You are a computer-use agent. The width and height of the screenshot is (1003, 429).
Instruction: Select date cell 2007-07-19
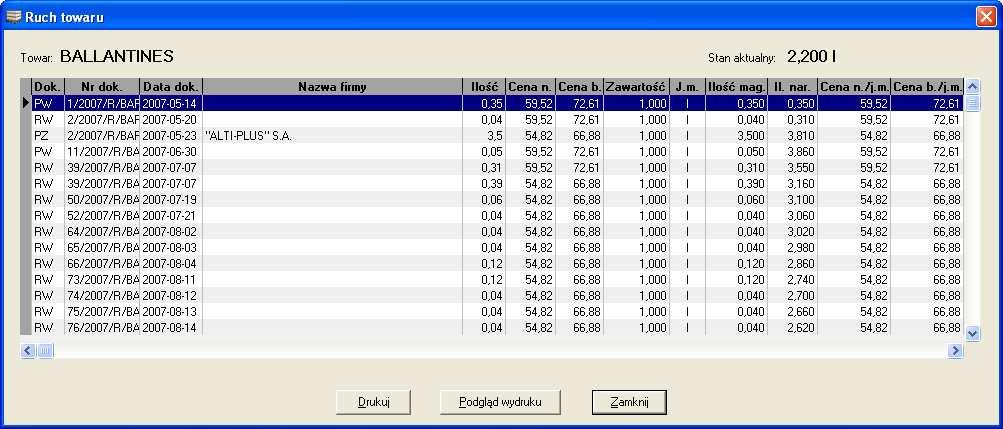[x=171, y=199]
